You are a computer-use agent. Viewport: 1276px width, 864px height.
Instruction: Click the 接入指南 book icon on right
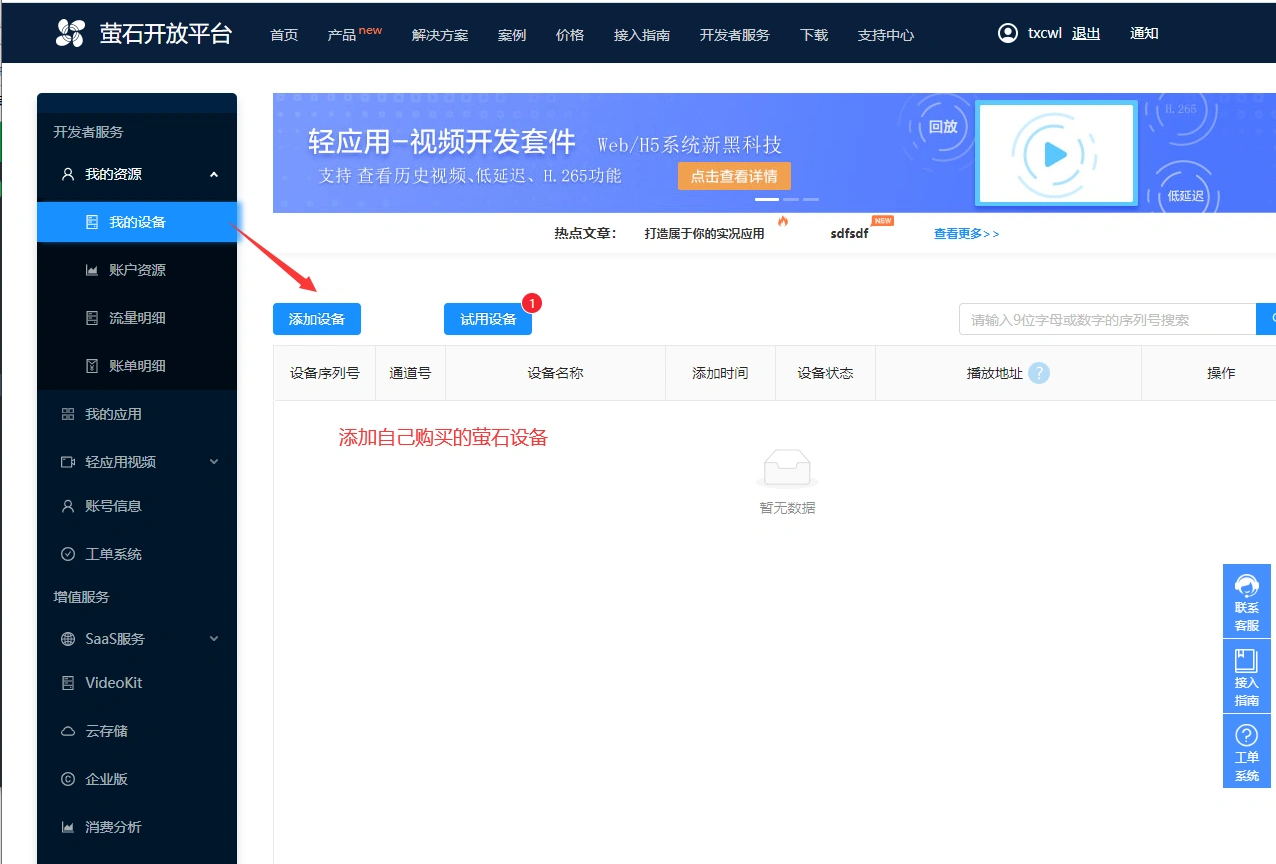1247,660
